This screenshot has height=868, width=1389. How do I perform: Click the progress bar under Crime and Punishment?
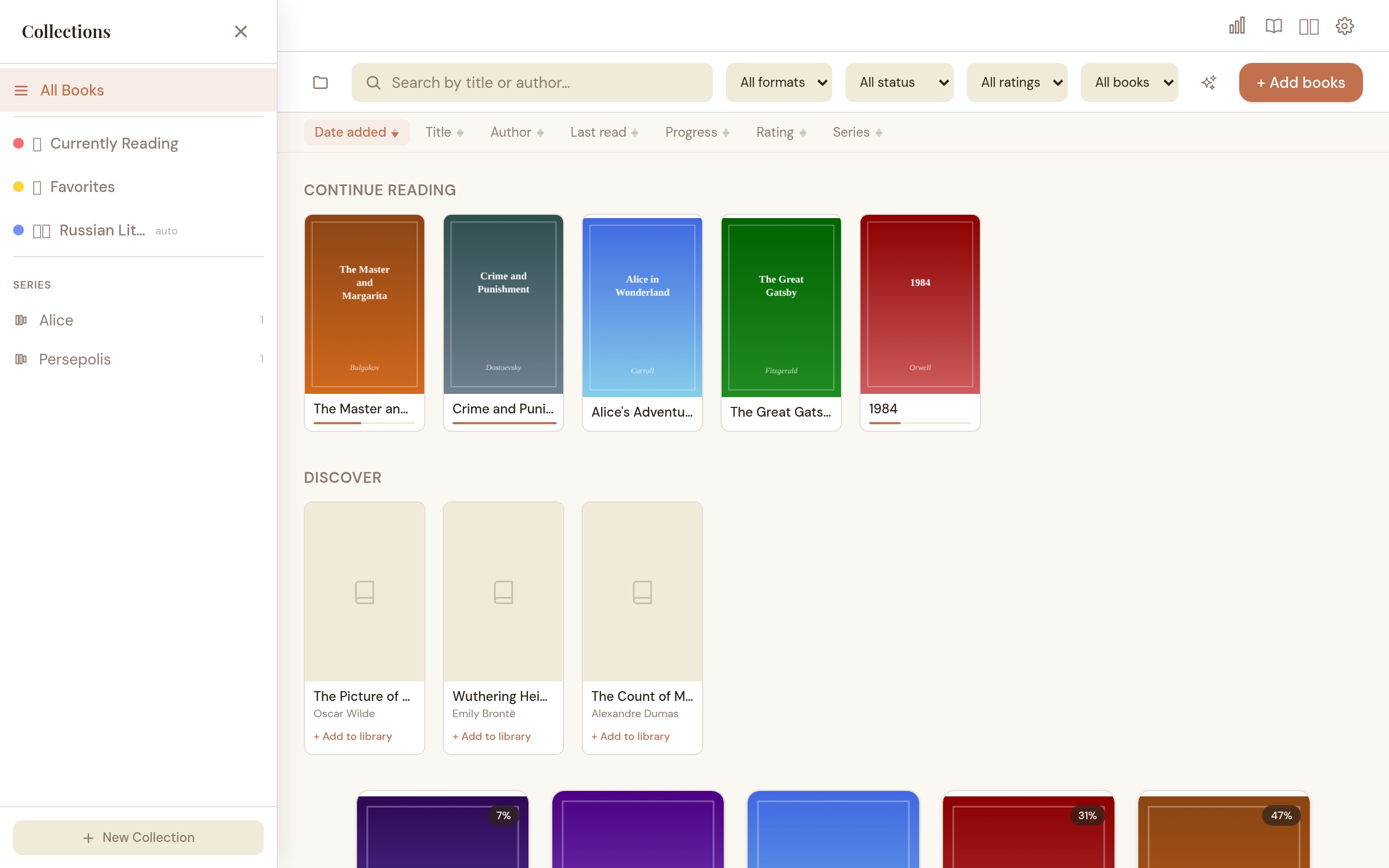point(504,424)
